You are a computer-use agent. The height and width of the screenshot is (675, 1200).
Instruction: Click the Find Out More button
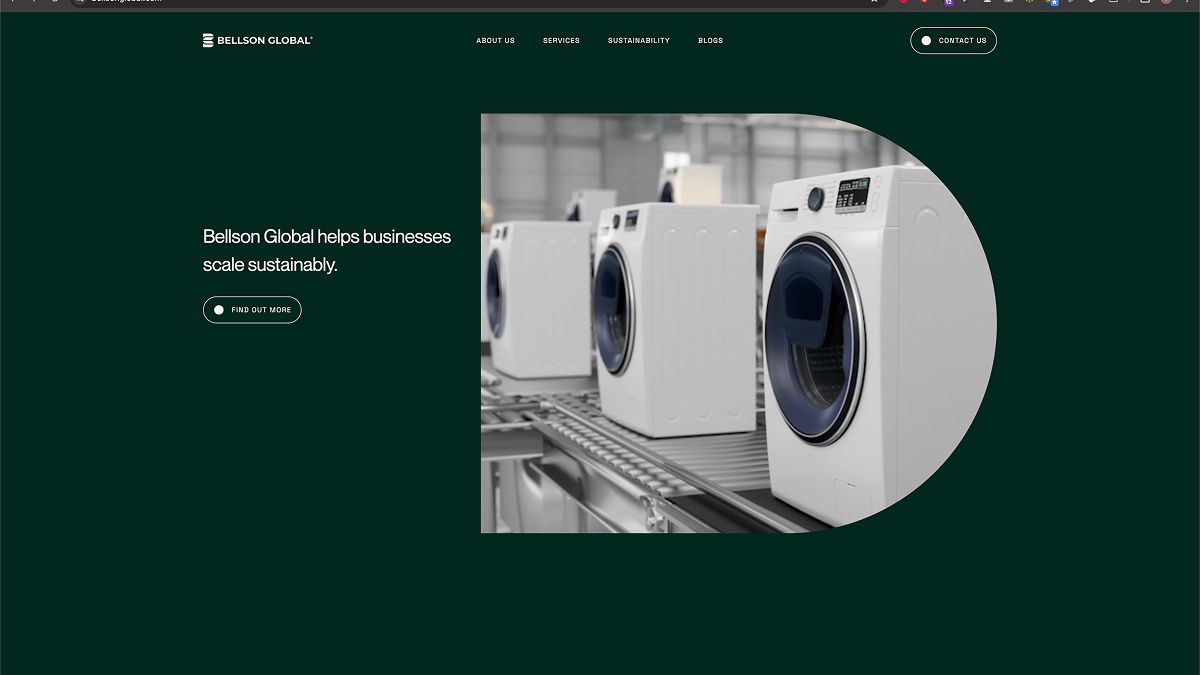tap(252, 310)
